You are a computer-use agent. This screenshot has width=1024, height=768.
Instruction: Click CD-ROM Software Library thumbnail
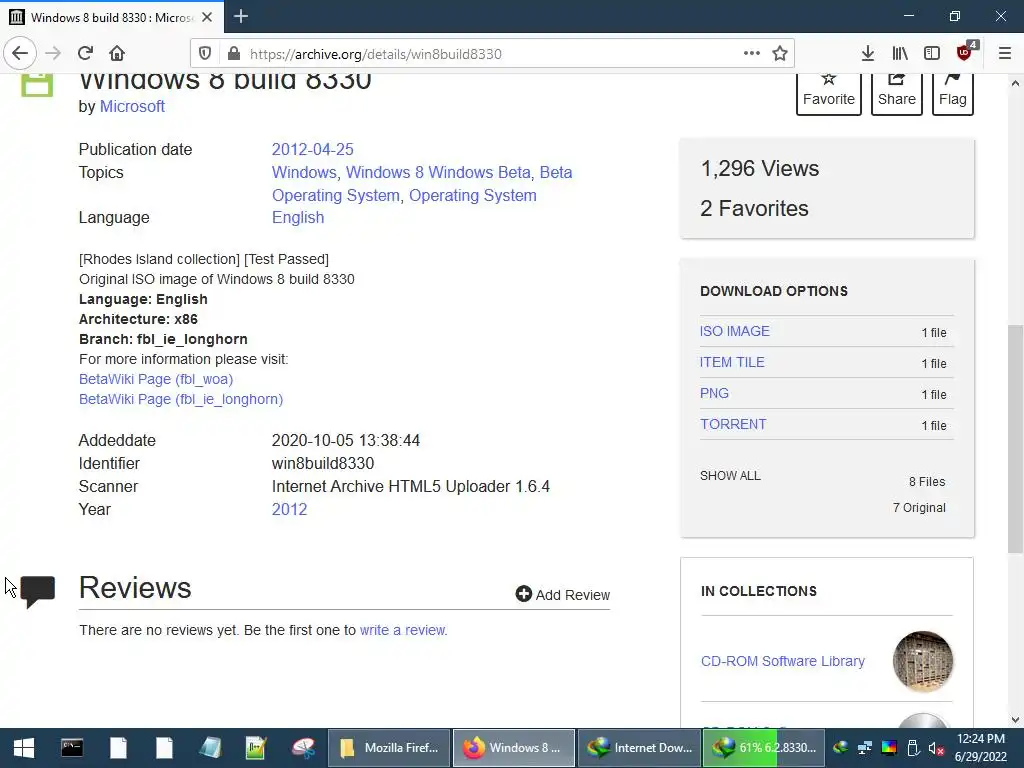click(x=923, y=661)
